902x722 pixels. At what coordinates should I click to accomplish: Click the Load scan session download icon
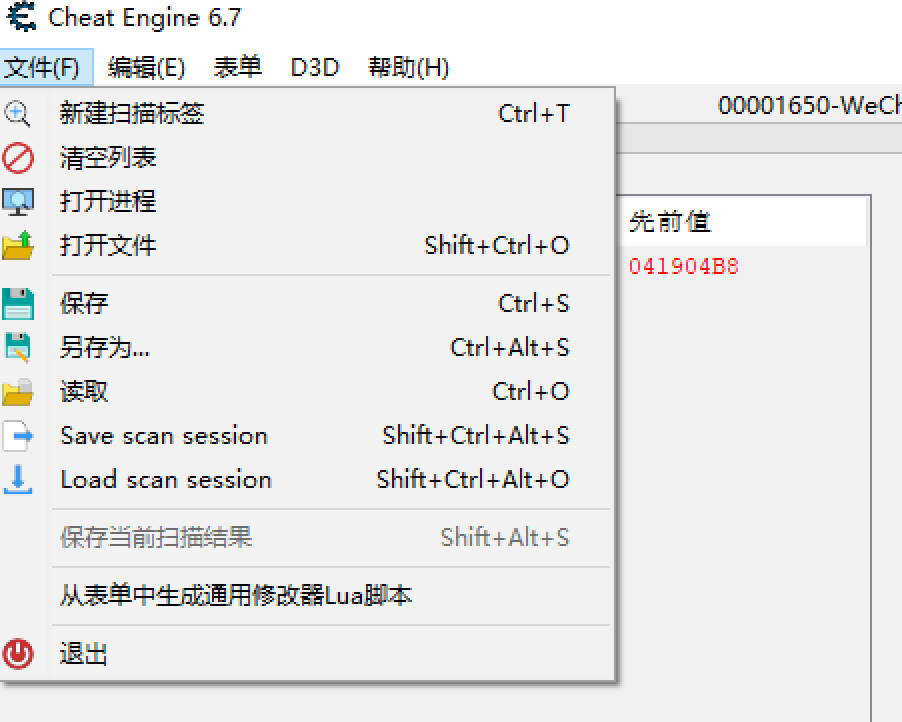[x=18, y=479]
